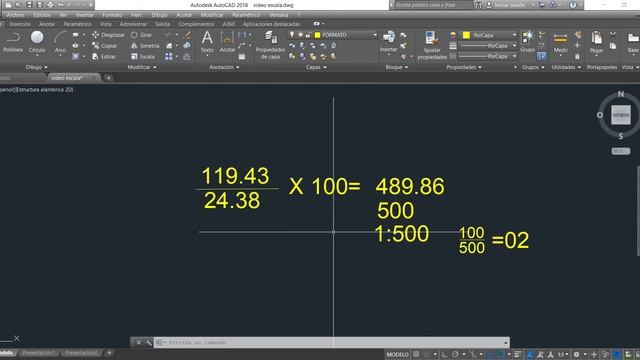Select the Círculo draw tool
The height and width of the screenshot is (360, 640).
coord(37,42)
